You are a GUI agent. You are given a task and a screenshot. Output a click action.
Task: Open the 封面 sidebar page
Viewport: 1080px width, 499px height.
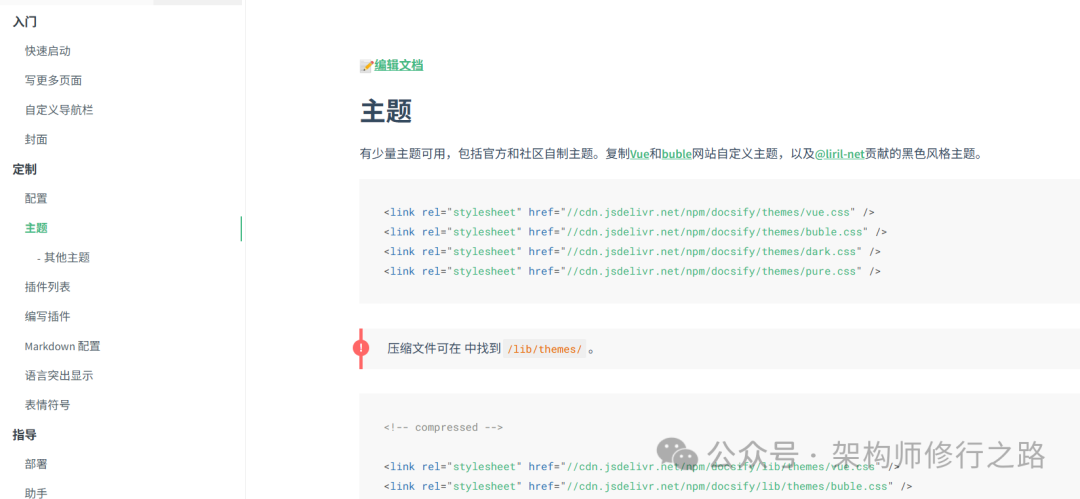coord(36,140)
